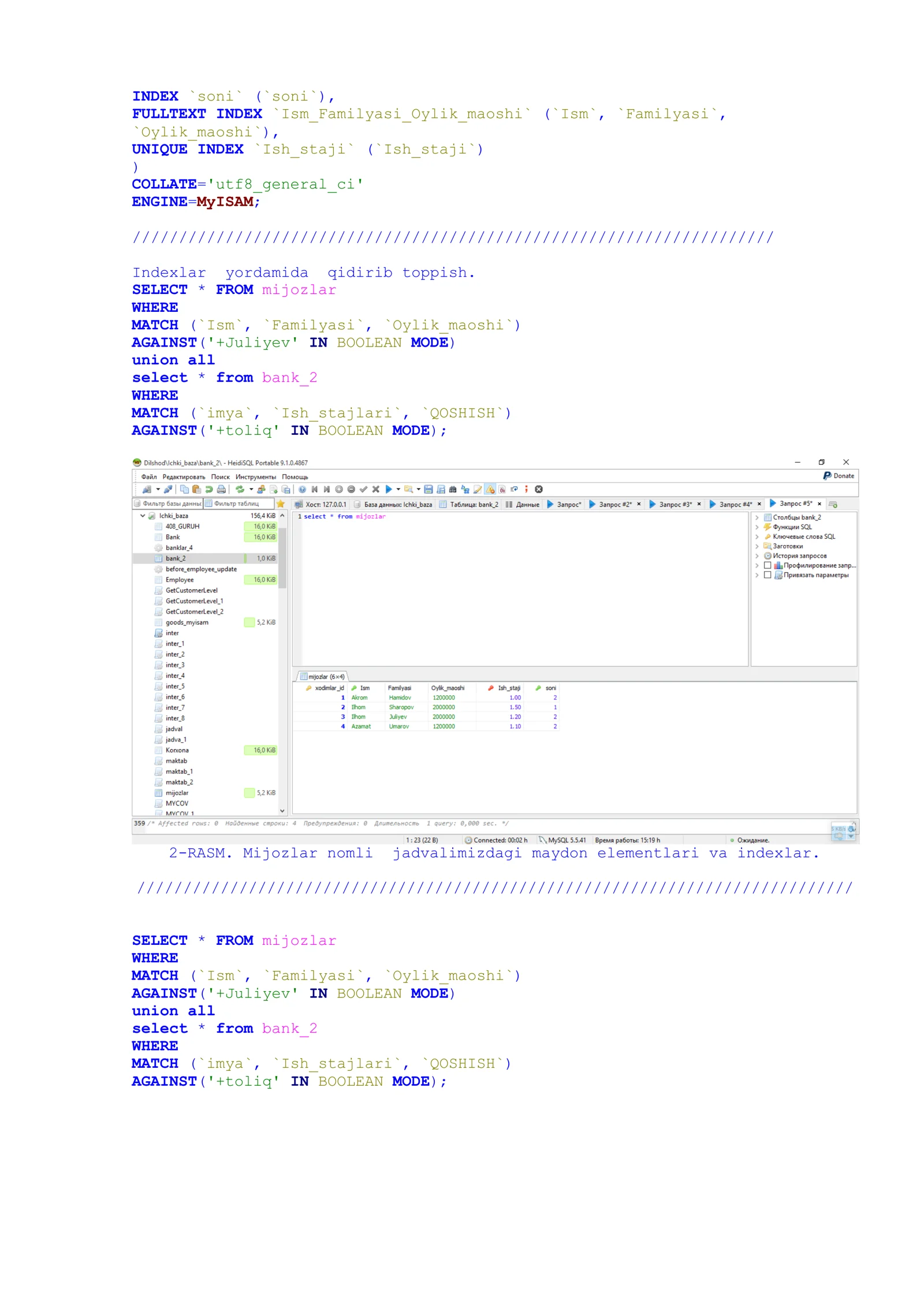Open the Инструменты menu
924x1307 pixels.
click(255, 477)
